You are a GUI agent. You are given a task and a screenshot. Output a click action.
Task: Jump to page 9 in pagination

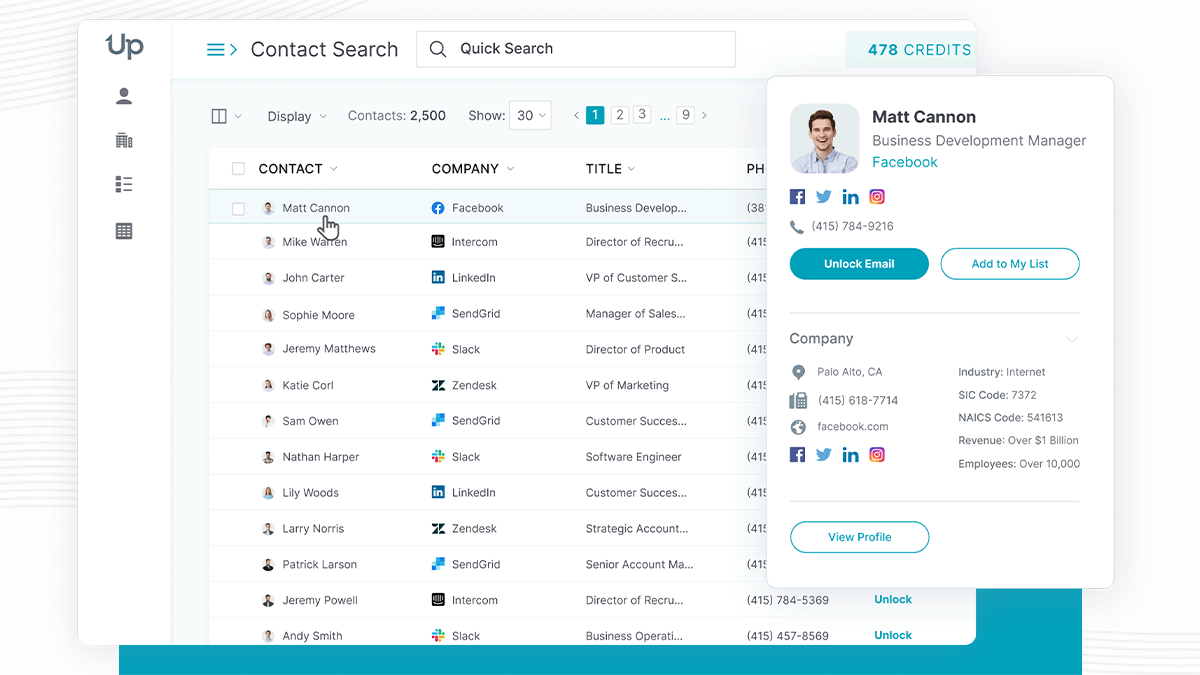(686, 115)
